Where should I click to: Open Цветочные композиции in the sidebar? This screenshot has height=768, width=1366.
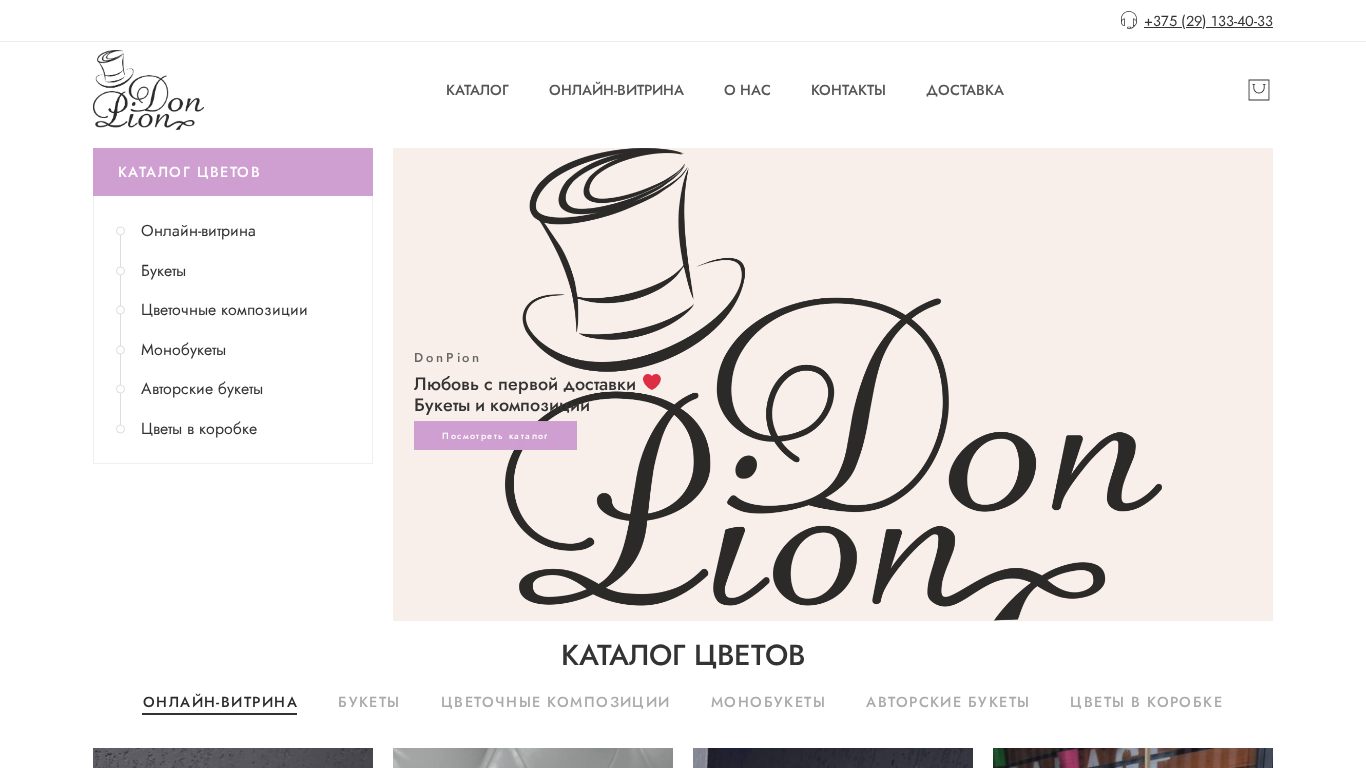[224, 310]
